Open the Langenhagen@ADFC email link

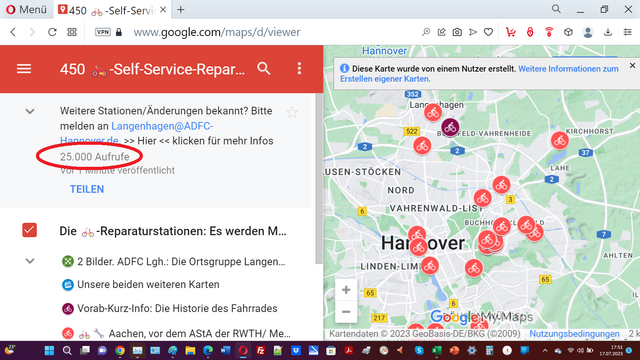pyautogui.click(x=162, y=126)
